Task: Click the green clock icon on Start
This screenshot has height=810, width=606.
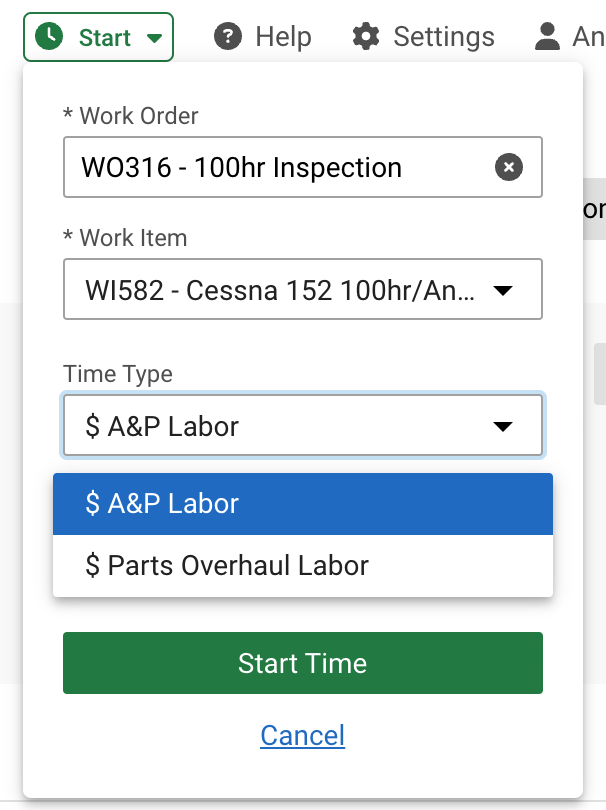Action: tap(49, 37)
